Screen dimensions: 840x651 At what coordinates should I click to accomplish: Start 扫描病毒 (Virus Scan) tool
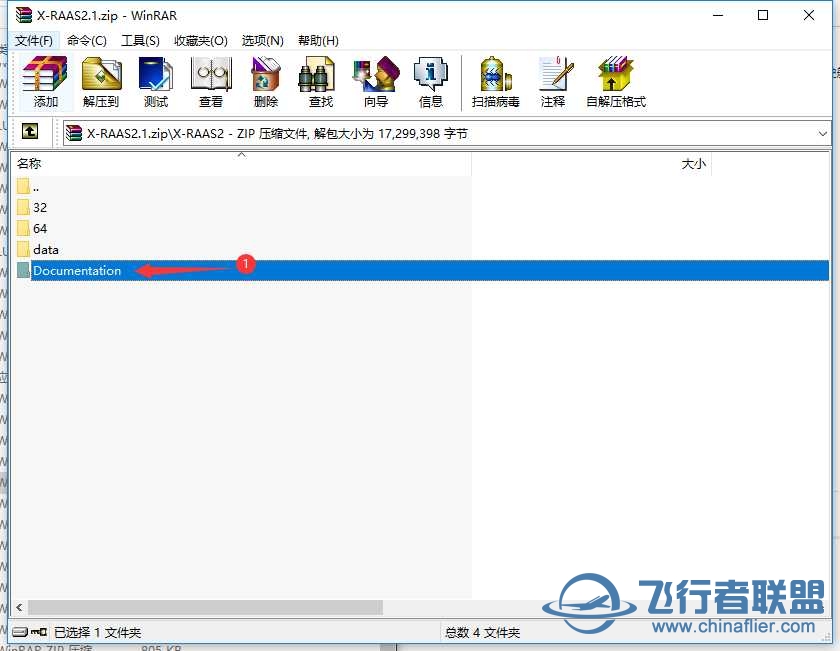(496, 81)
